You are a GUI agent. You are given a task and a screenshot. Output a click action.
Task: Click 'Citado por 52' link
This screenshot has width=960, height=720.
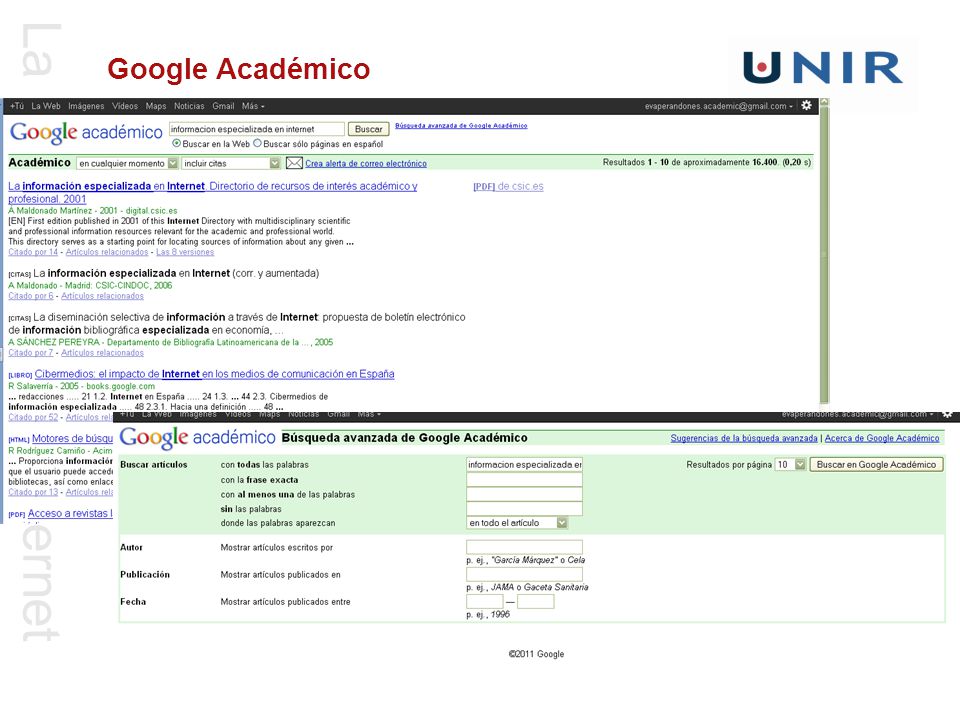[33, 418]
